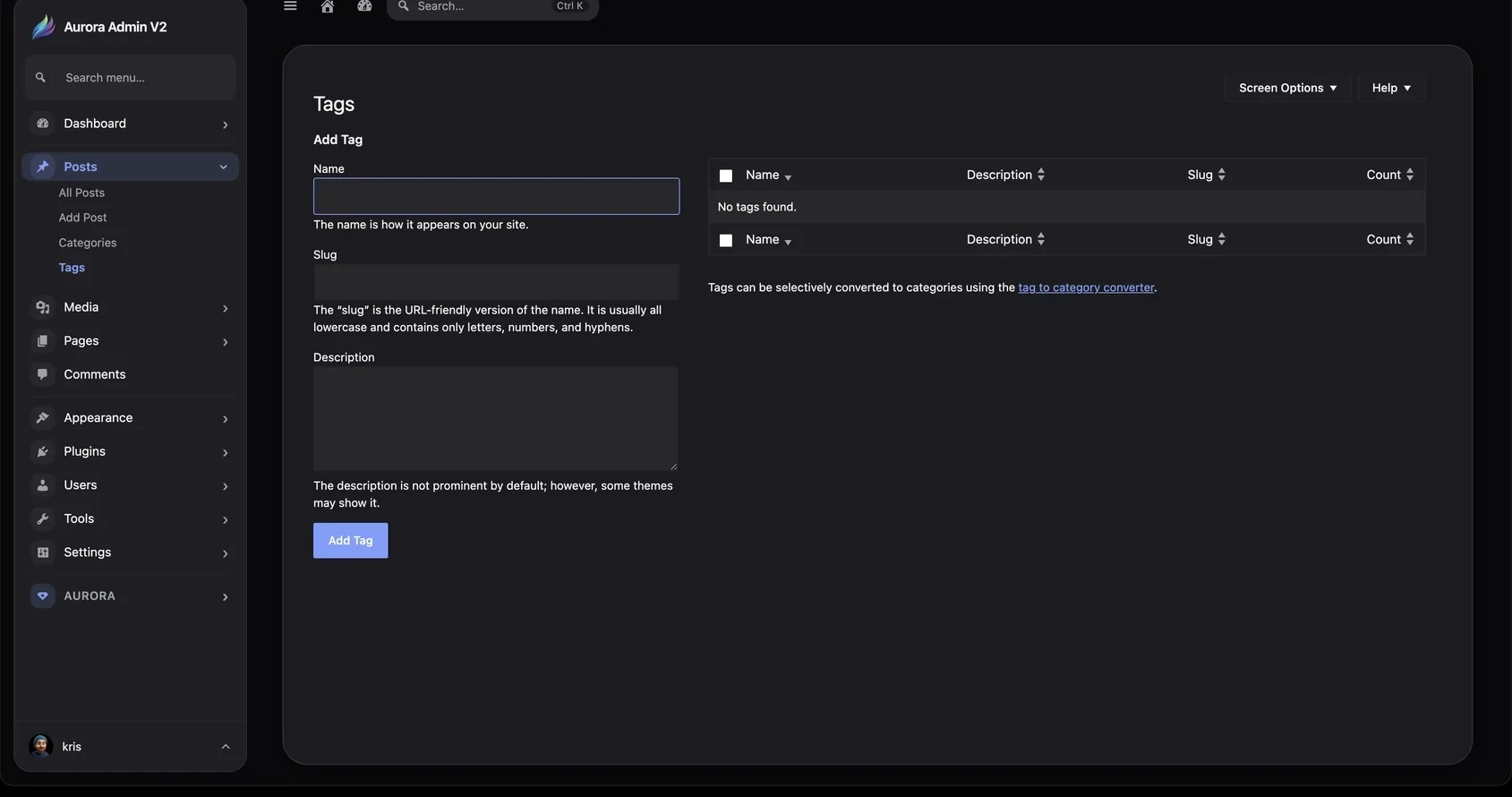Click the Comments bubble icon
This screenshot has height=797, width=1512.
point(42,374)
